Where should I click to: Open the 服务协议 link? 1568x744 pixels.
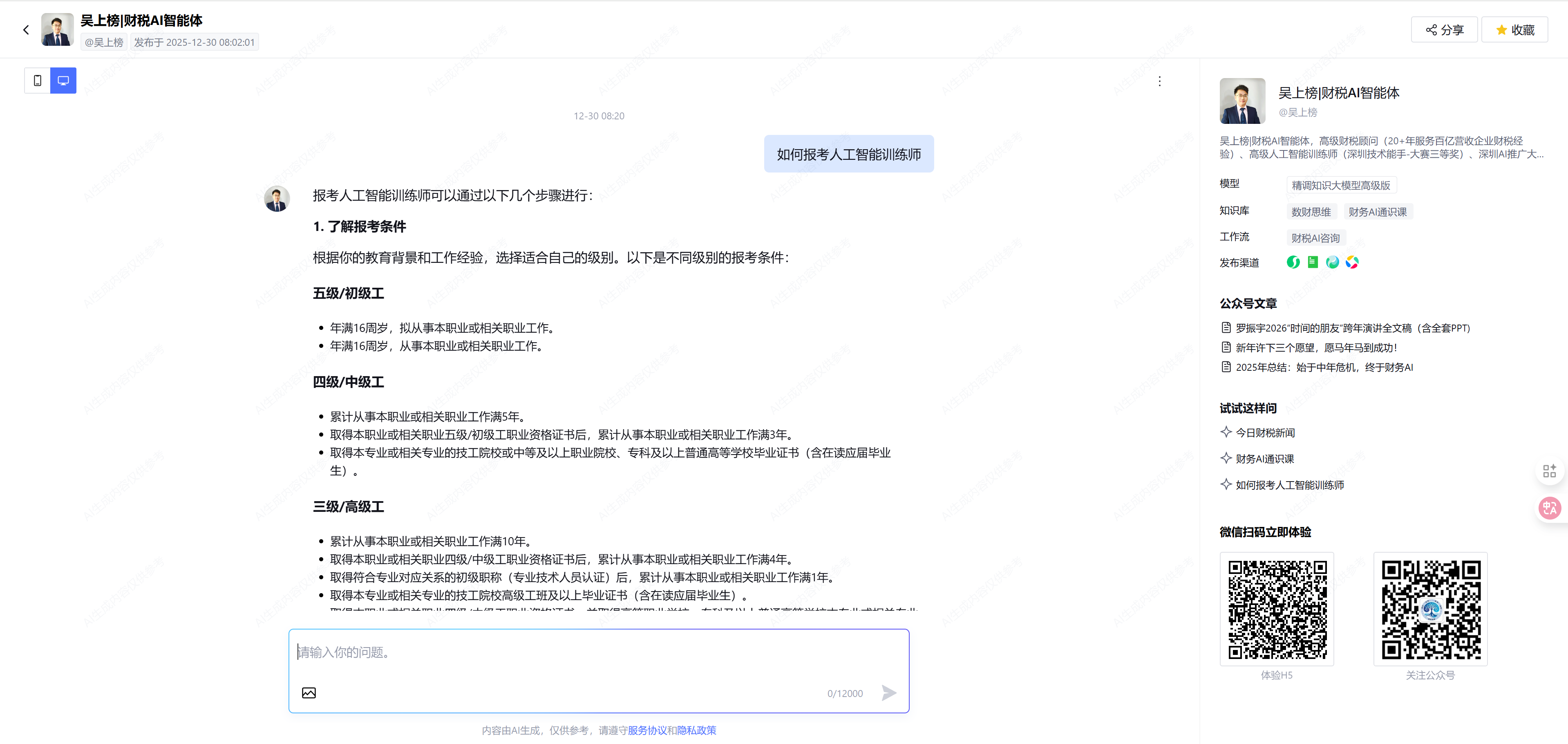click(x=647, y=731)
